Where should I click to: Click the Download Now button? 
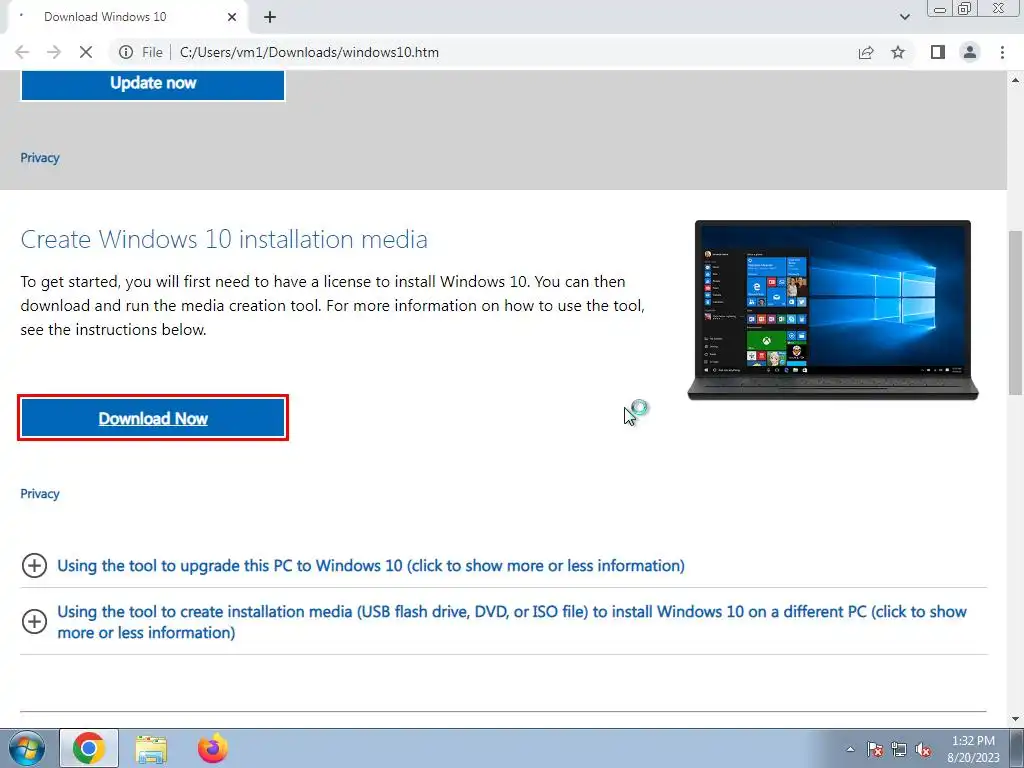click(x=153, y=418)
